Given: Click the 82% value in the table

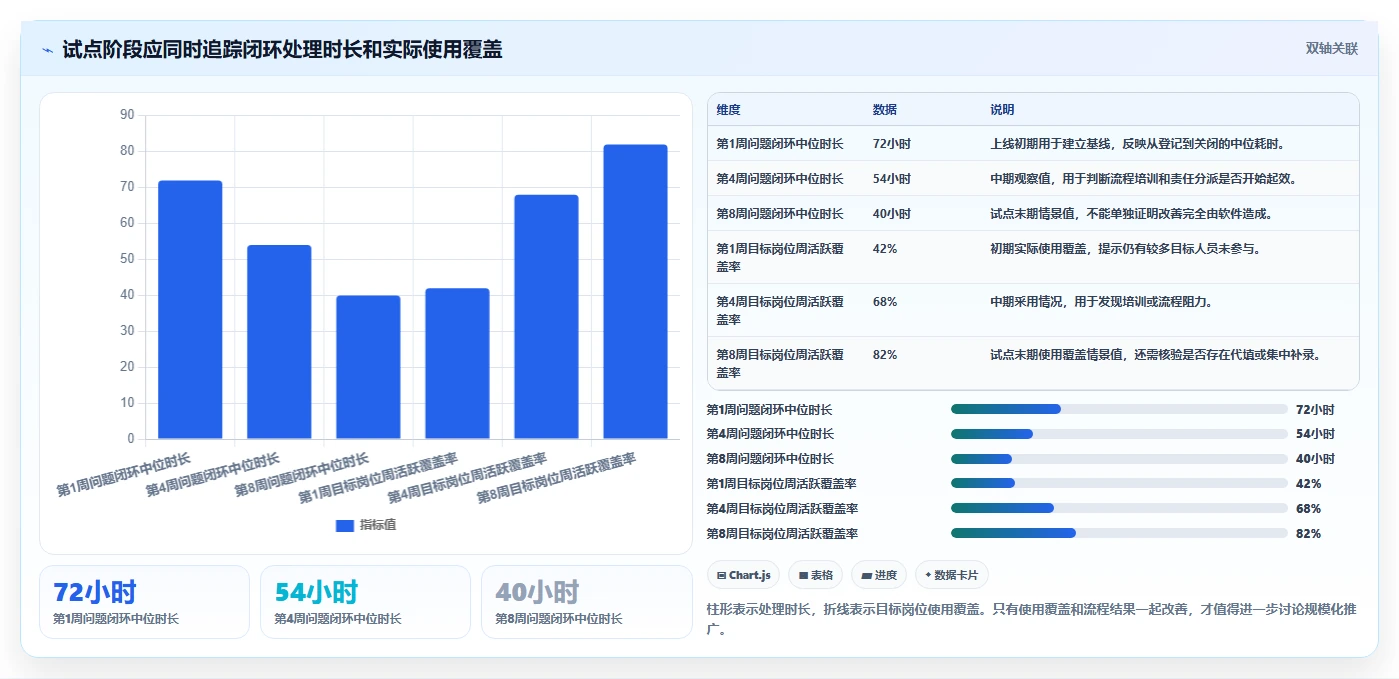Looking at the screenshot, I should [884, 355].
